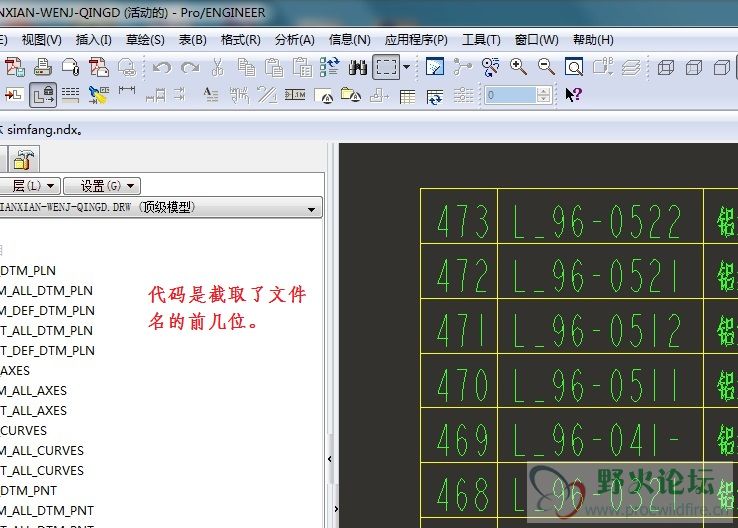Click the paste clipboard icon
The height and width of the screenshot is (528, 738).
(x=274, y=67)
